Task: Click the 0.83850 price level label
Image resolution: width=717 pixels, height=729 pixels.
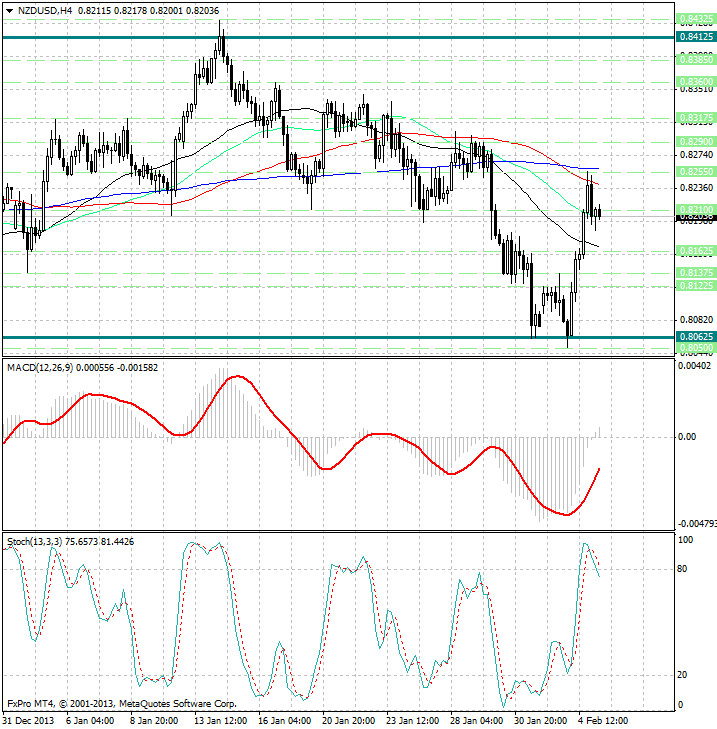Action: click(x=696, y=60)
